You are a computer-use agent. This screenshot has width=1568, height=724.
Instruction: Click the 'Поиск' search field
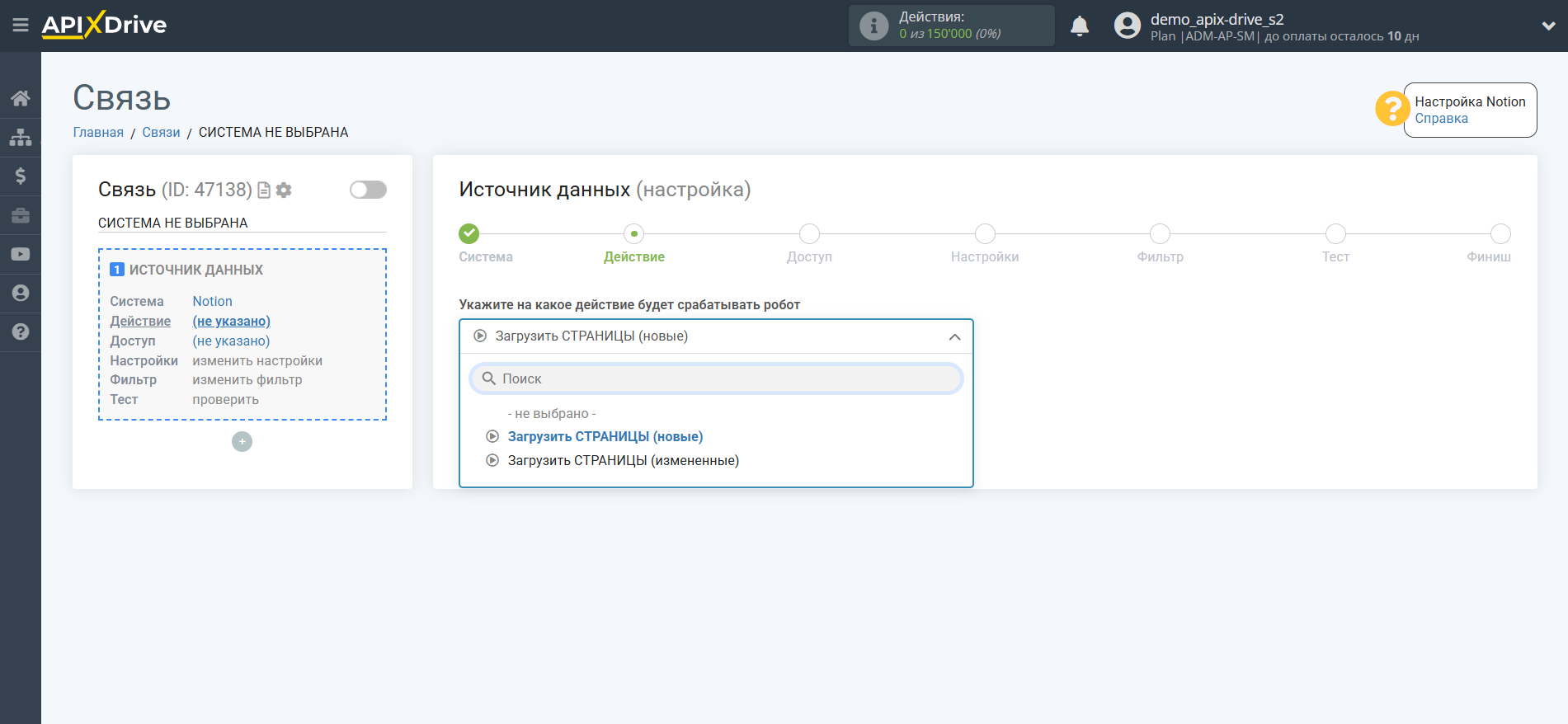pos(716,378)
